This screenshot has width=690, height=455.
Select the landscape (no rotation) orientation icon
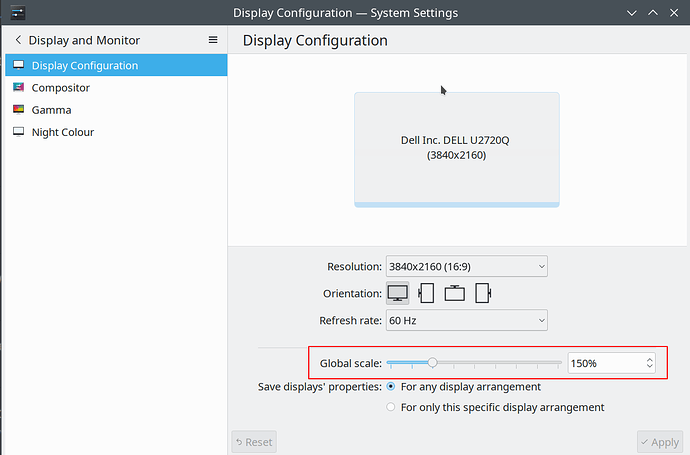(398, 293)
